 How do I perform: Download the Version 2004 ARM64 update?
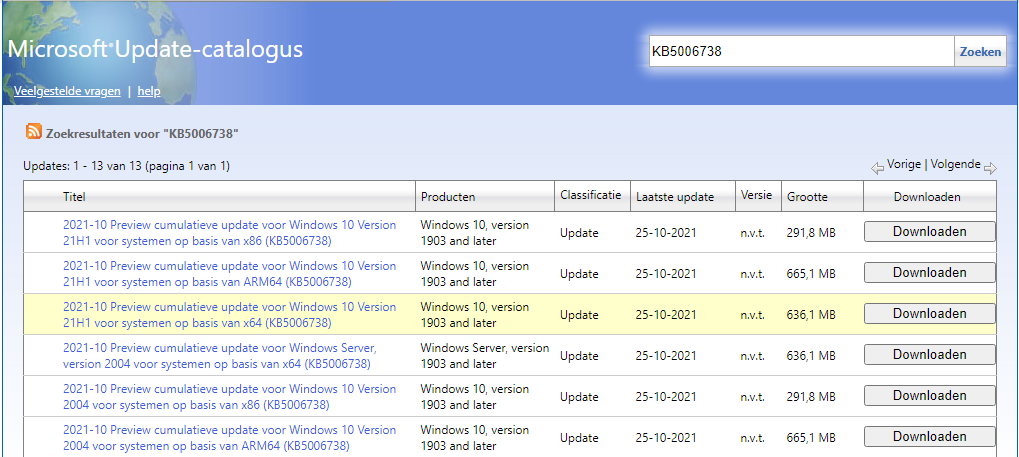point(929,436)
